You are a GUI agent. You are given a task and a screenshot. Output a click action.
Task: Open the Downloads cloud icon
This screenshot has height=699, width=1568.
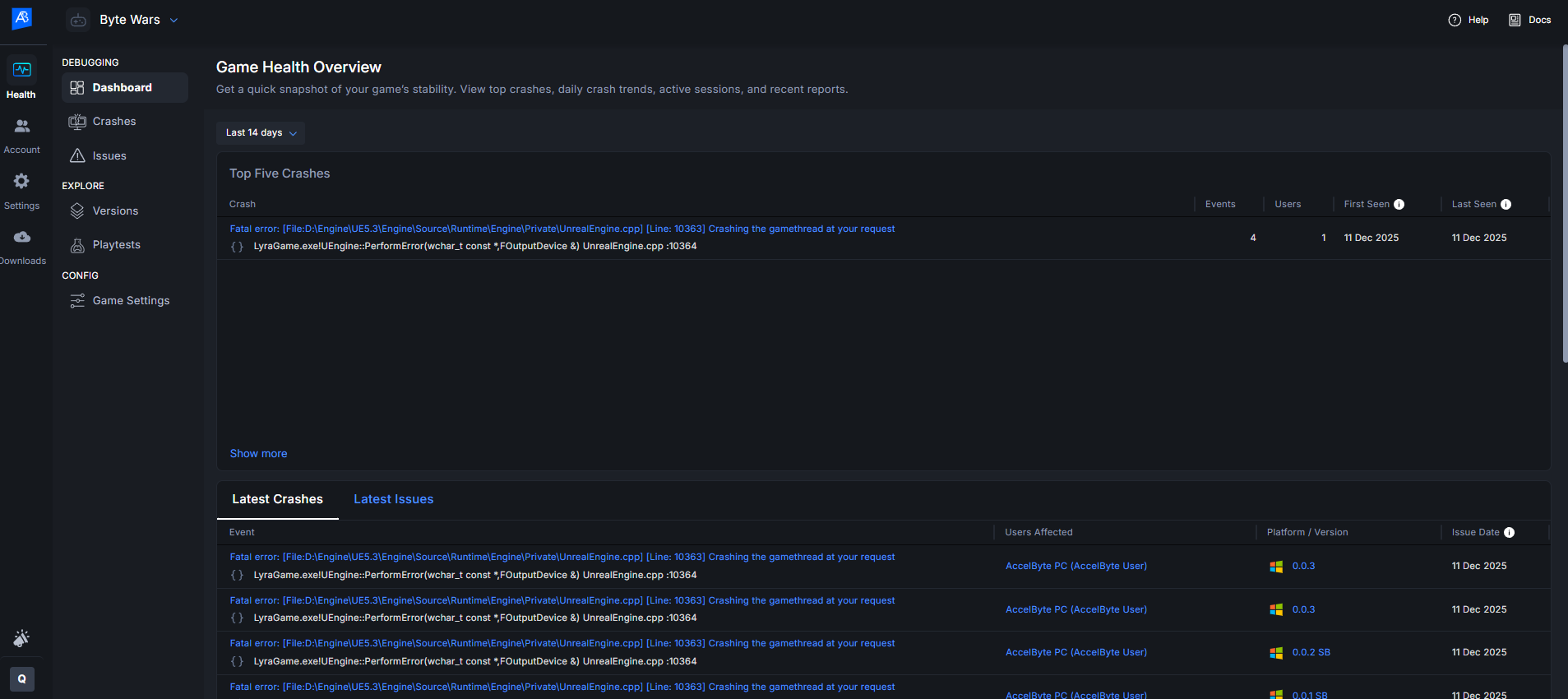(22, 237)
